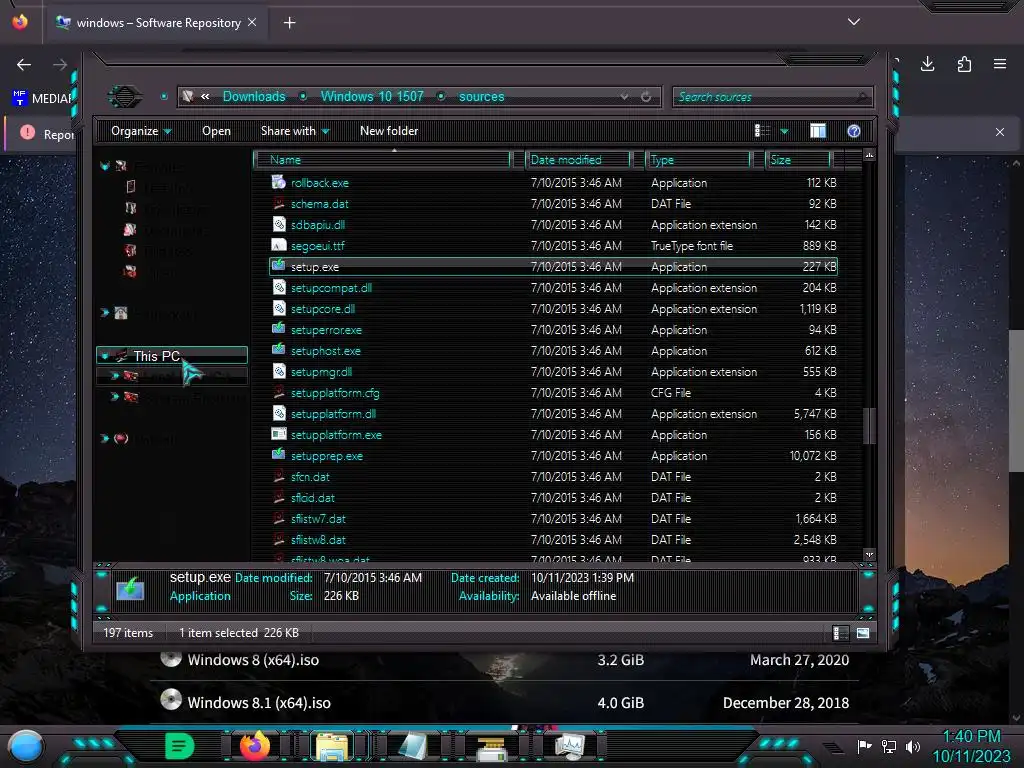Click the schema.dat file icon

[279, 203]
